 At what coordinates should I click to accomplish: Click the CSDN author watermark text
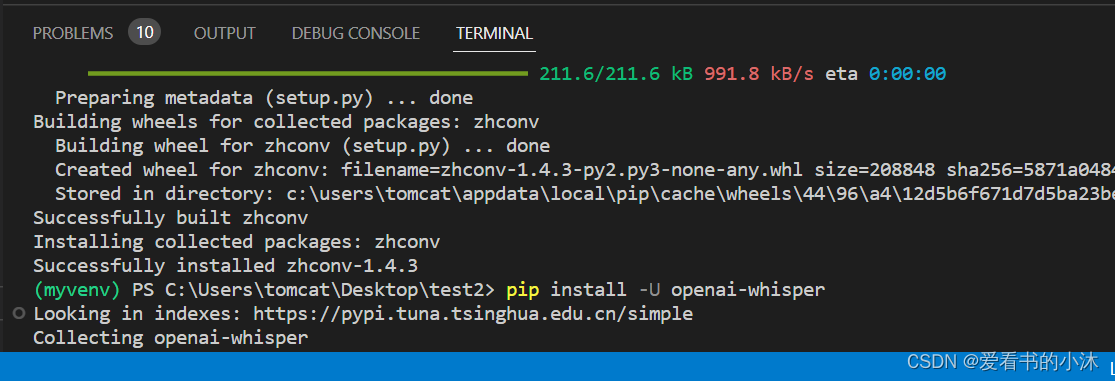[x=1003, y=362]
